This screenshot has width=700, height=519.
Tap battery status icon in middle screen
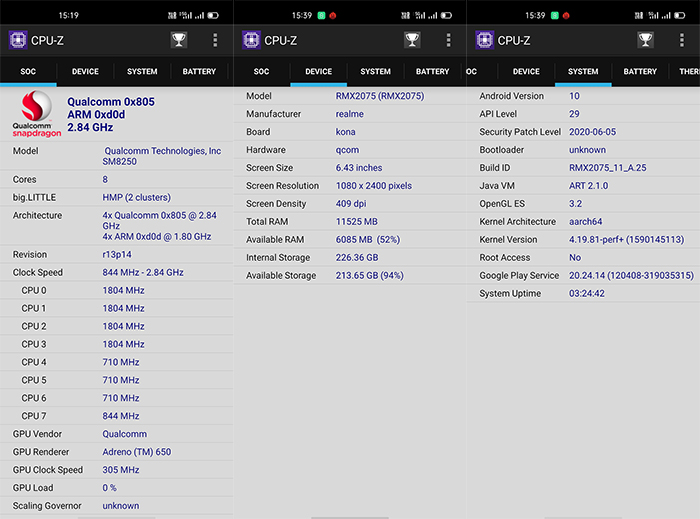coord(446,16)
